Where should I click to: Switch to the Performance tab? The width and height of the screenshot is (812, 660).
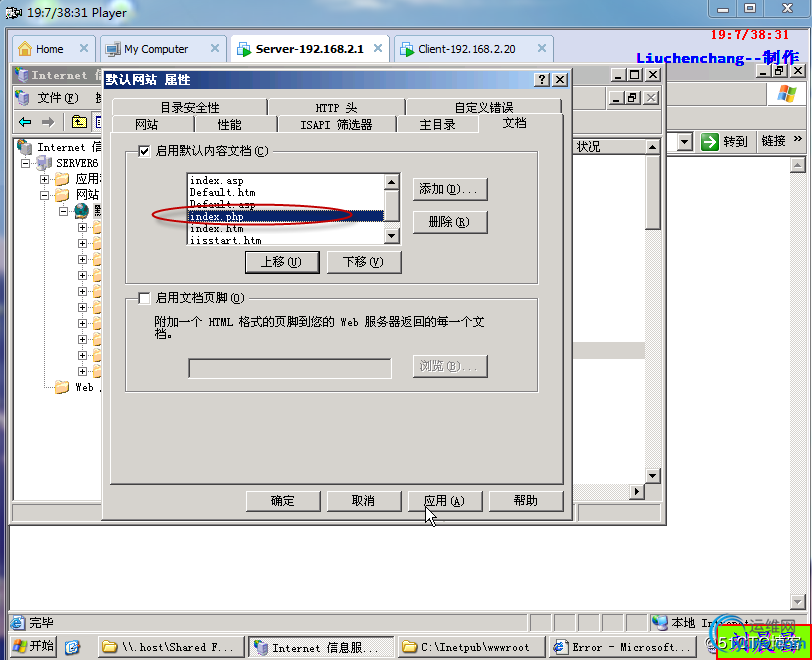point(229,124)
